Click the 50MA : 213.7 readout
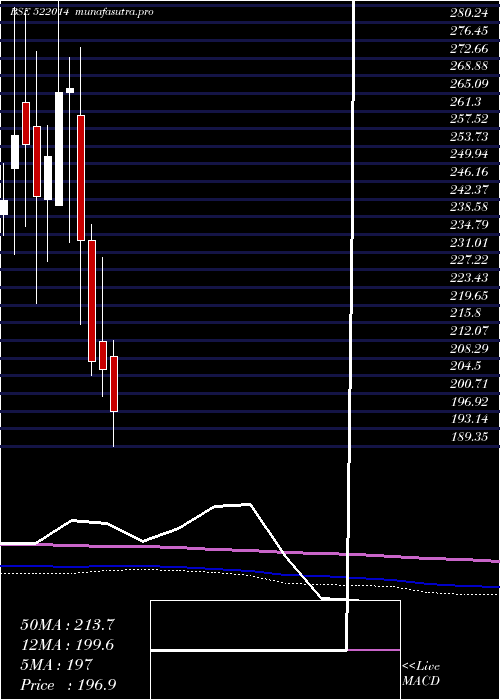This screenshot has height=700, width=500. [68, 625]
